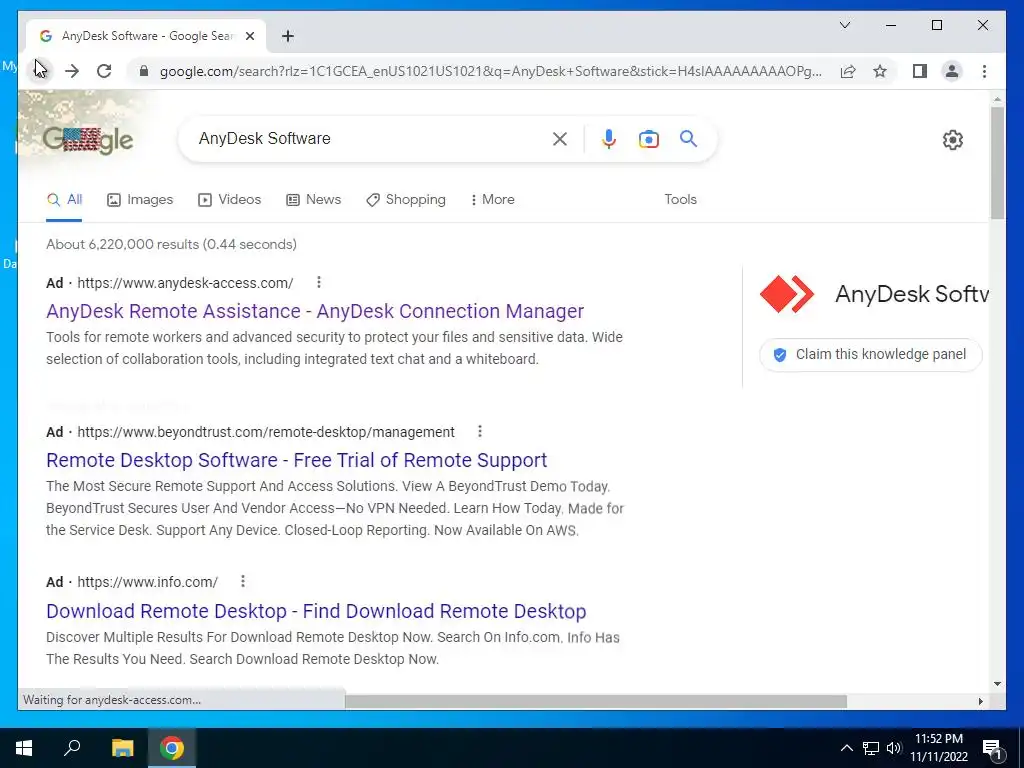Viewport: 1024px width, 768px height.
Task: Open a new browser tab
Action: pyautogui.click(x=287, y=36)
